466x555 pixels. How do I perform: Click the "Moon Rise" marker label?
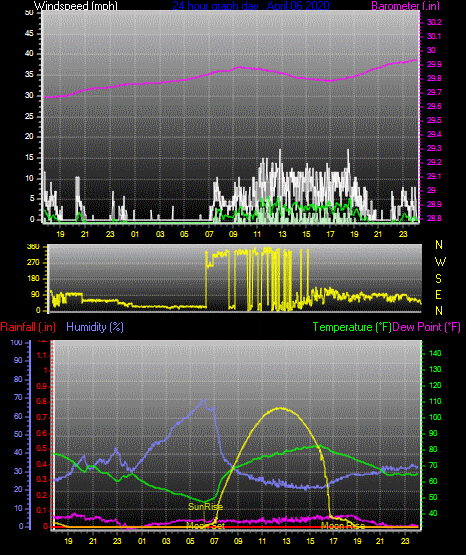[x=343, y=526]
